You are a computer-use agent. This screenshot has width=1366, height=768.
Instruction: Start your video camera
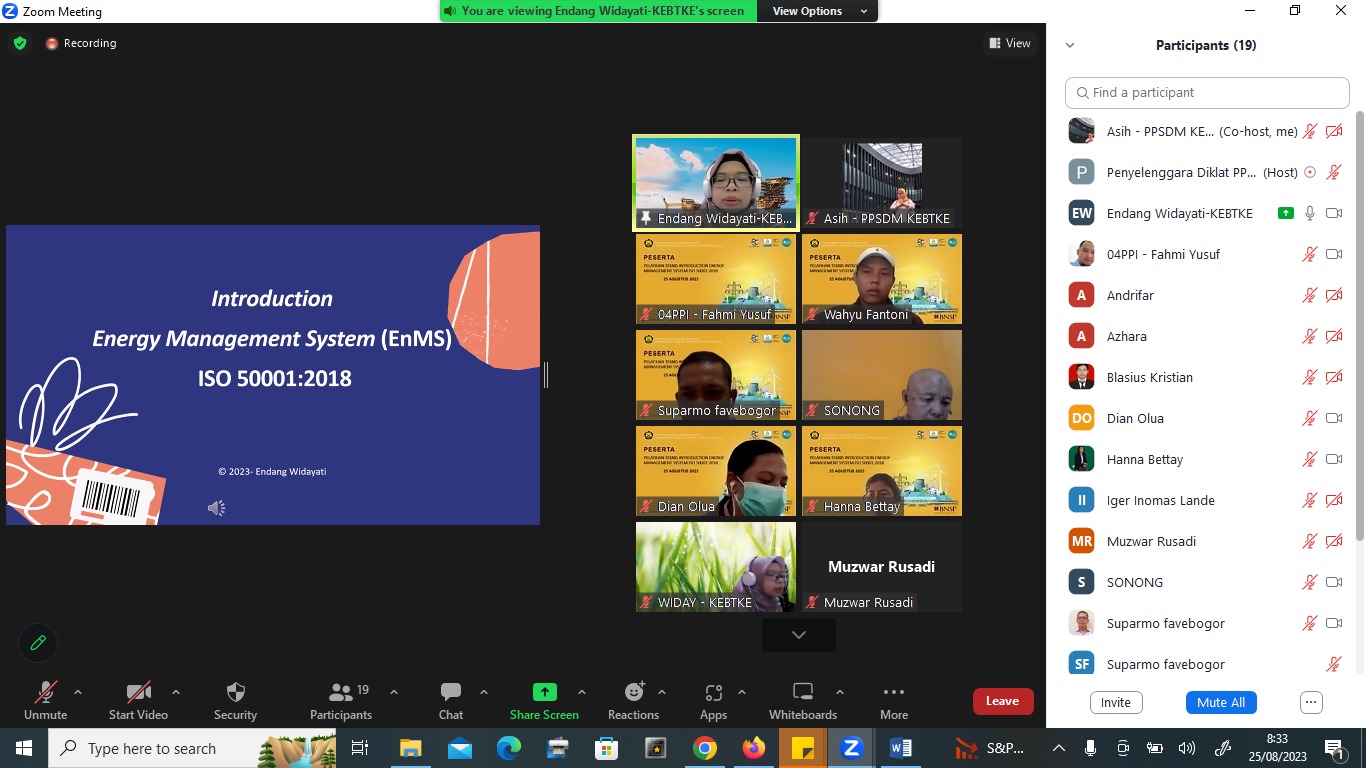click(x=138, y=700)
